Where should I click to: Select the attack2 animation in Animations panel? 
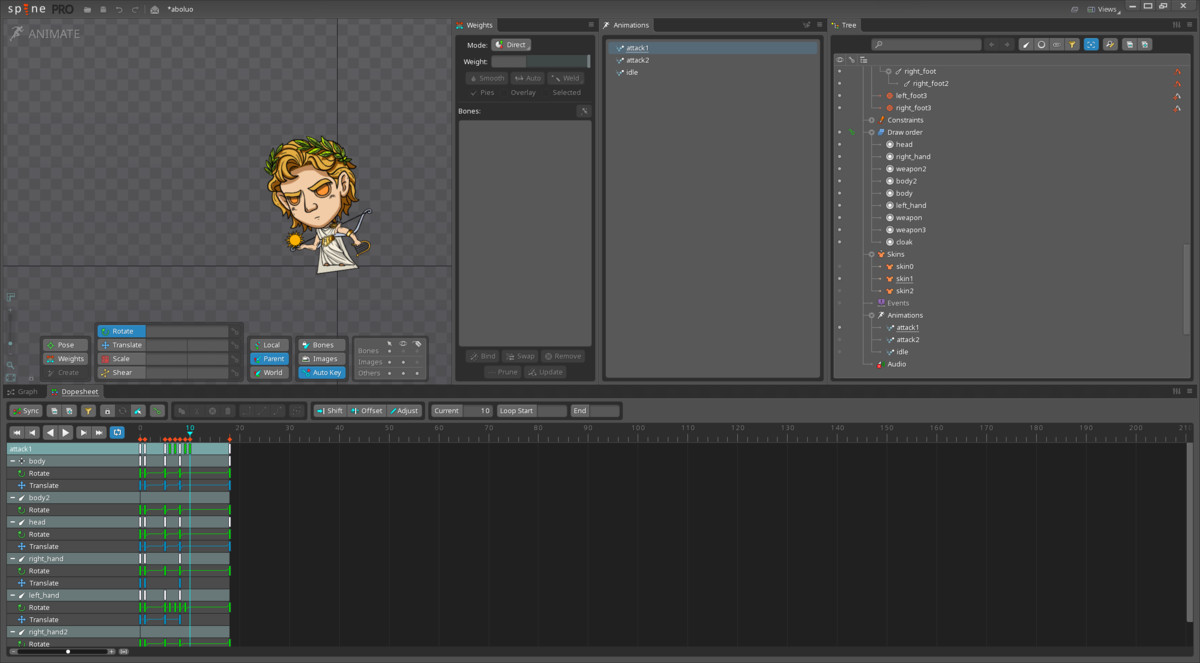pos(712,60)
